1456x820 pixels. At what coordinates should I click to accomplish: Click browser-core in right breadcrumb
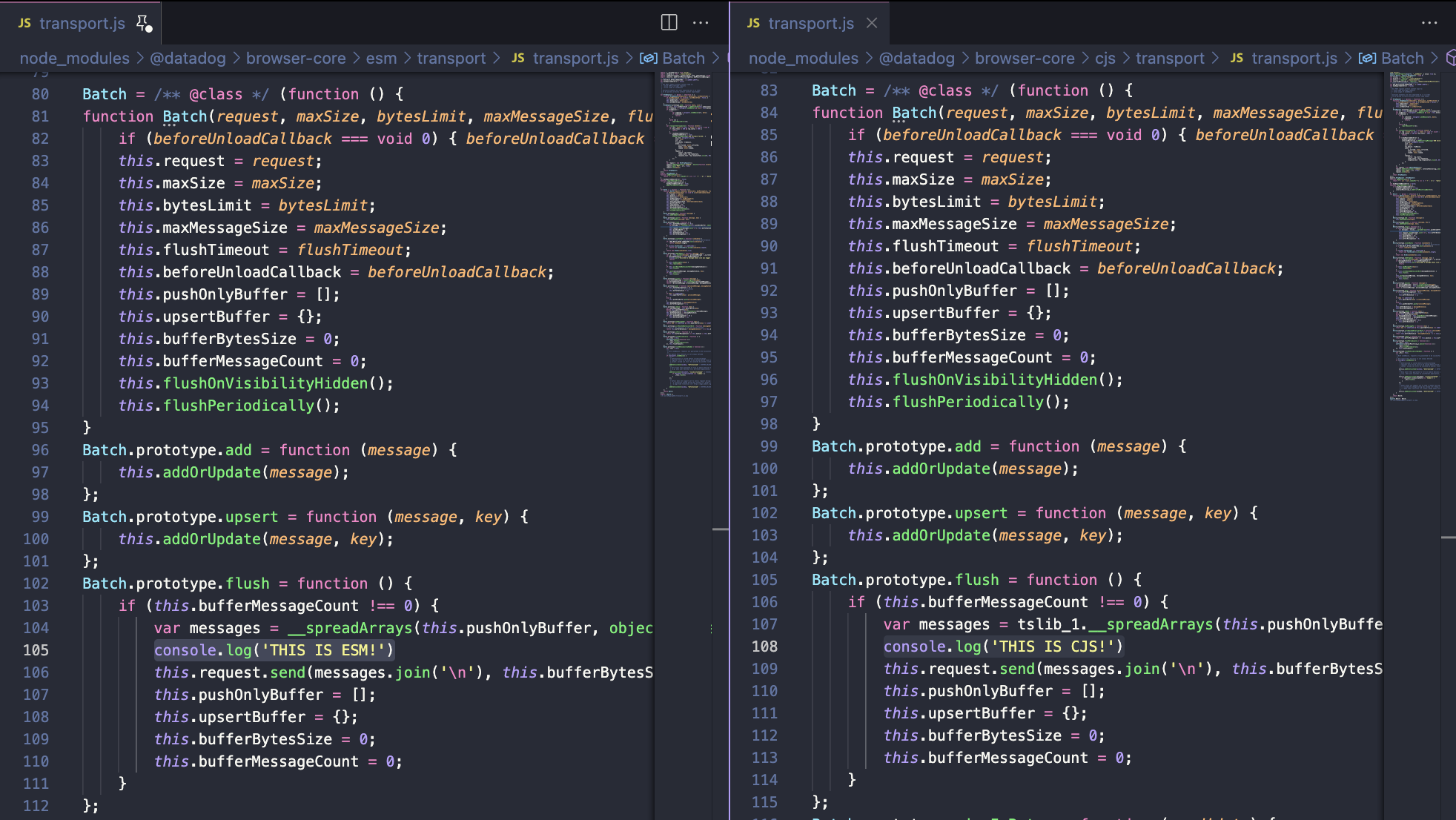click(x=1024, y=59)
